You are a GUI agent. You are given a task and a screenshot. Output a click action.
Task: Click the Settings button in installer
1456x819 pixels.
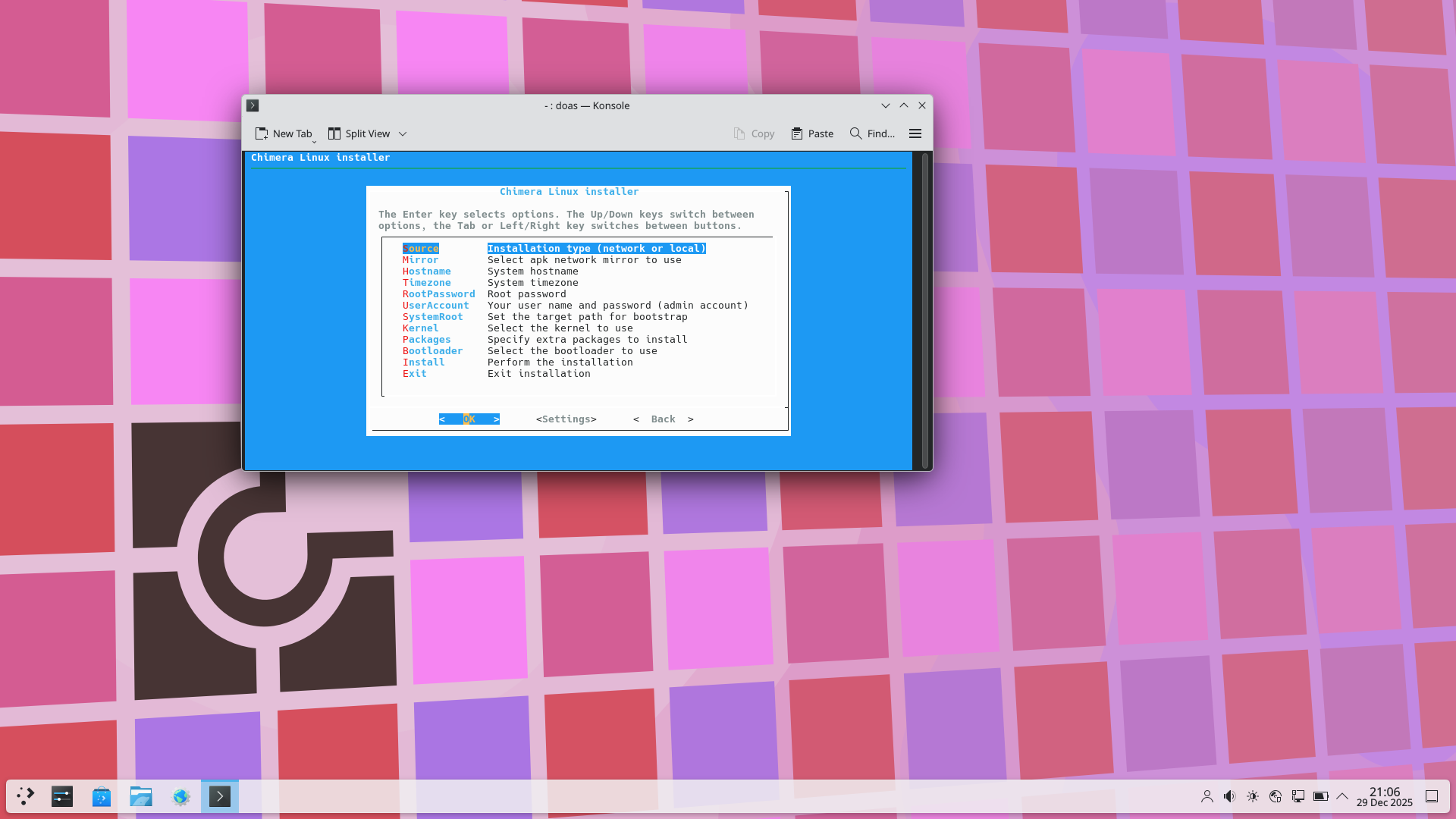click(566, 419)
